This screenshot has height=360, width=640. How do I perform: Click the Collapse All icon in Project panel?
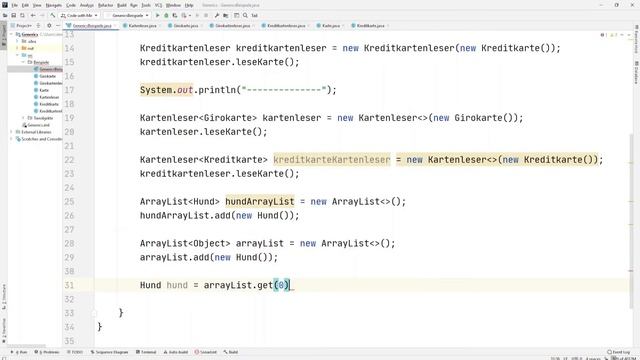[x=38, y=26]
